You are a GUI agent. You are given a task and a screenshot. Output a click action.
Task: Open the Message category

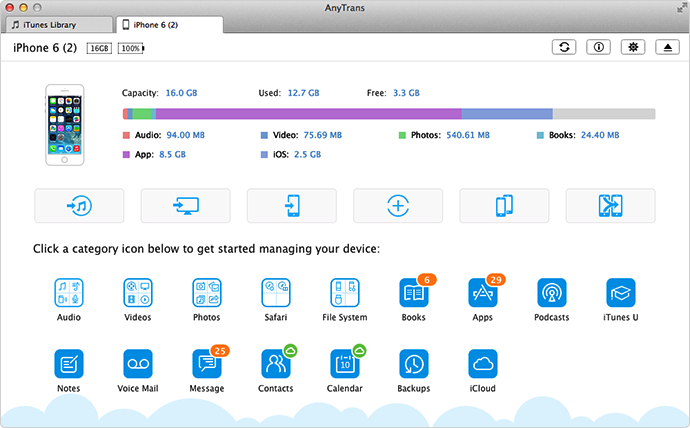[x=207, y=364]
